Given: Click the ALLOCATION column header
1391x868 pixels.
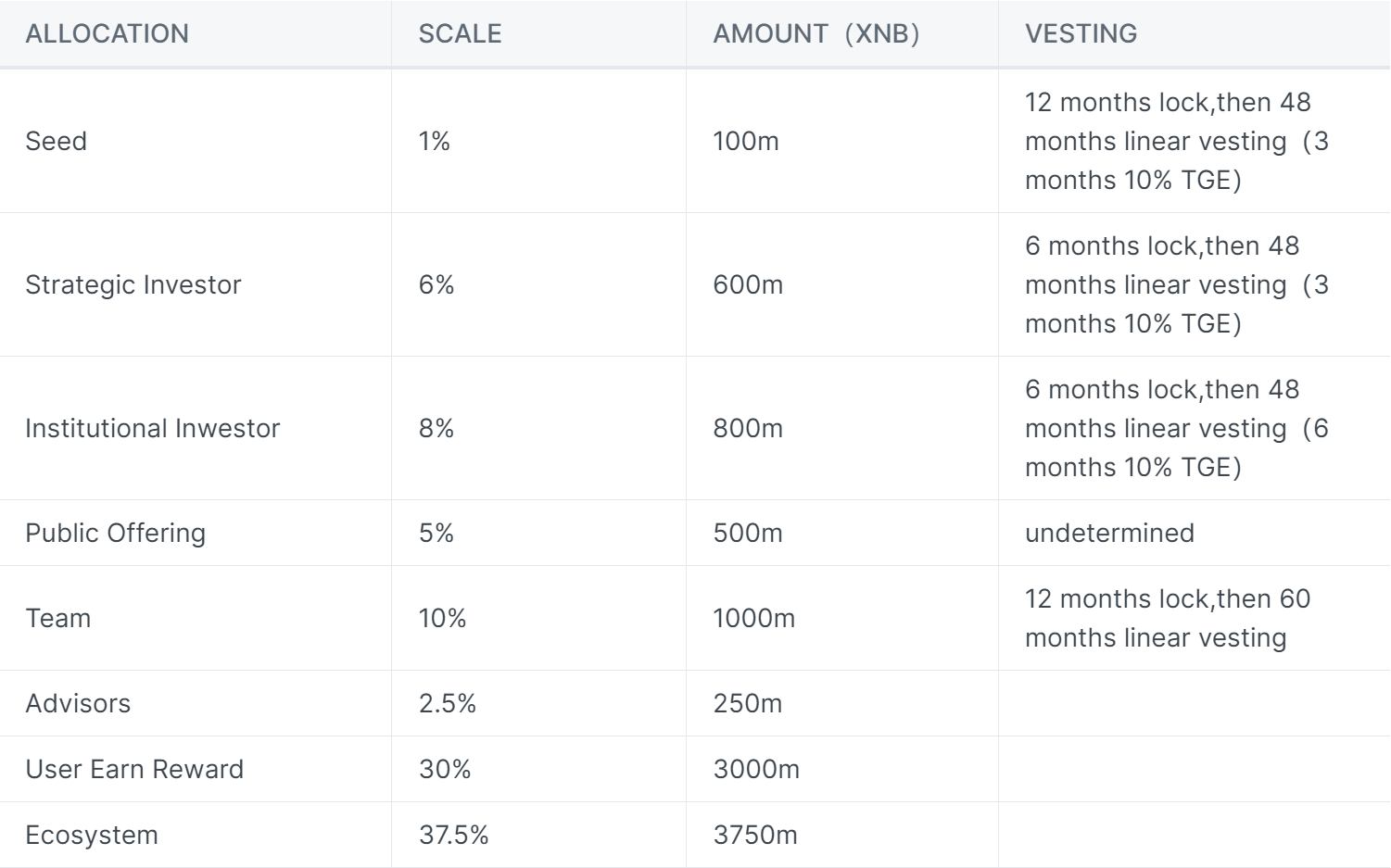Looking at the screenshot, I should click(x=107, y=34).
